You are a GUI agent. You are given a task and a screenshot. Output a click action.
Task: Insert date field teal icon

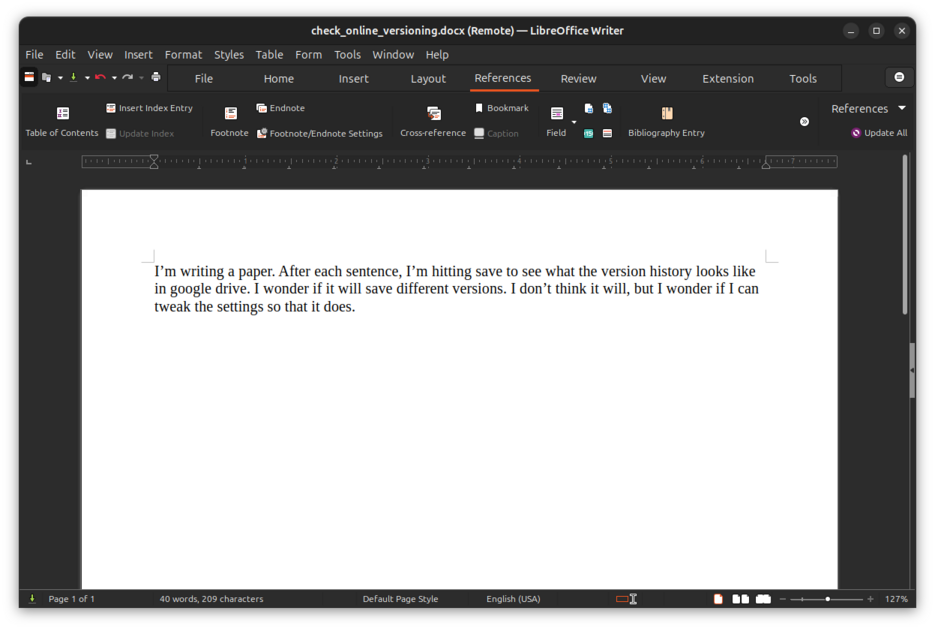(x=589, y=134)
